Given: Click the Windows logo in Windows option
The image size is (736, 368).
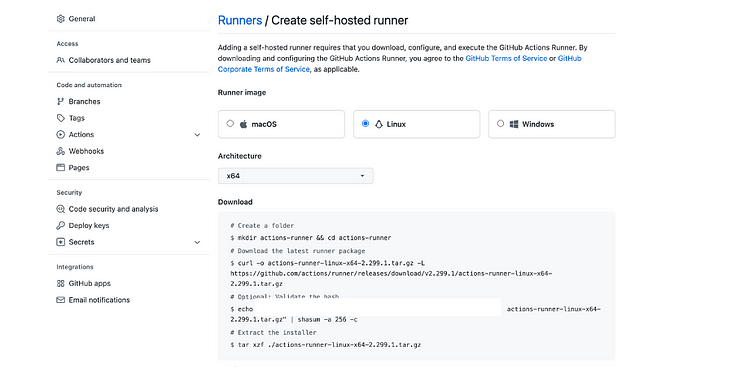Looking at the screenshot, I should (514, 124).
